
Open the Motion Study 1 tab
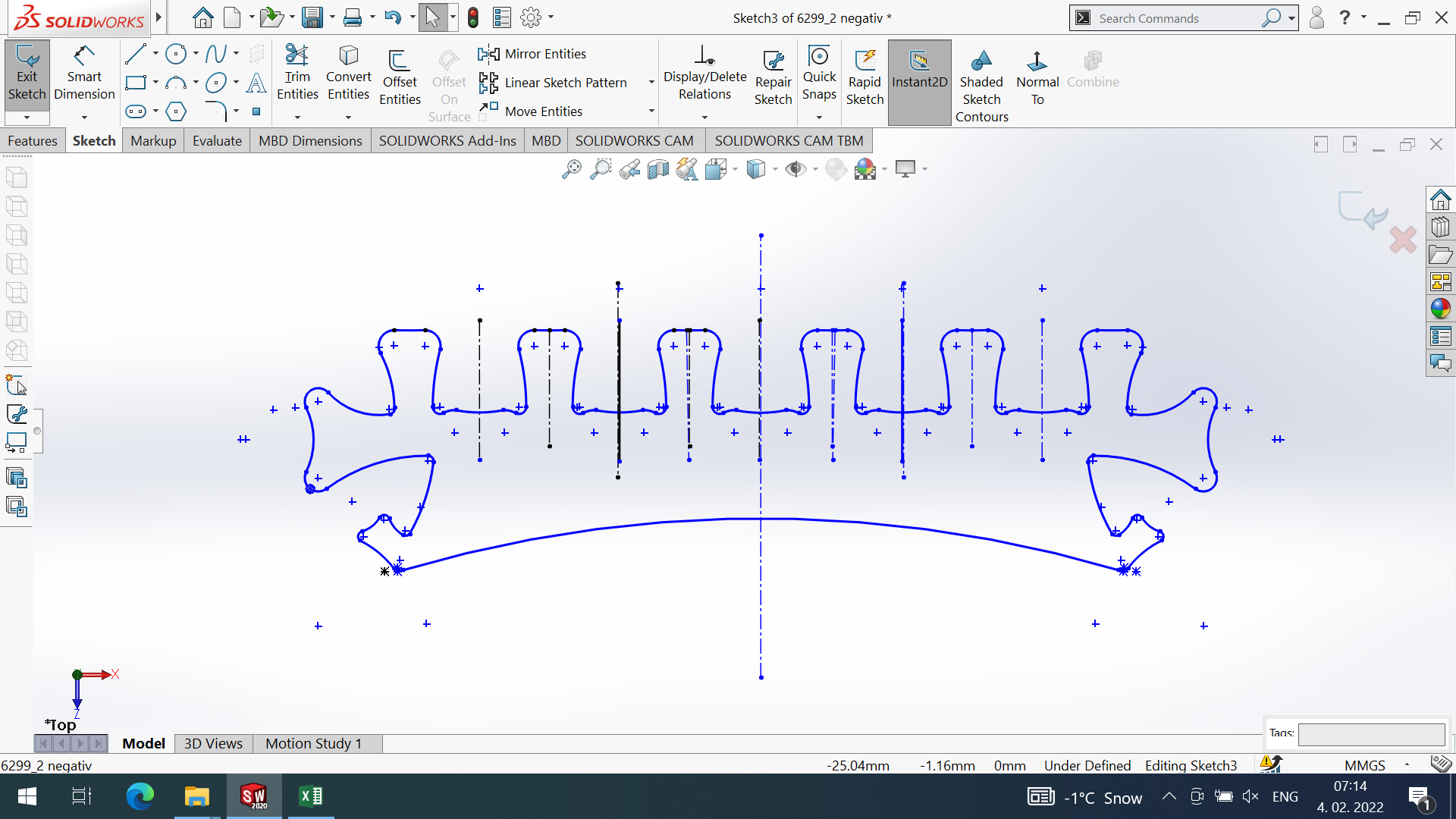click(313, 744)
